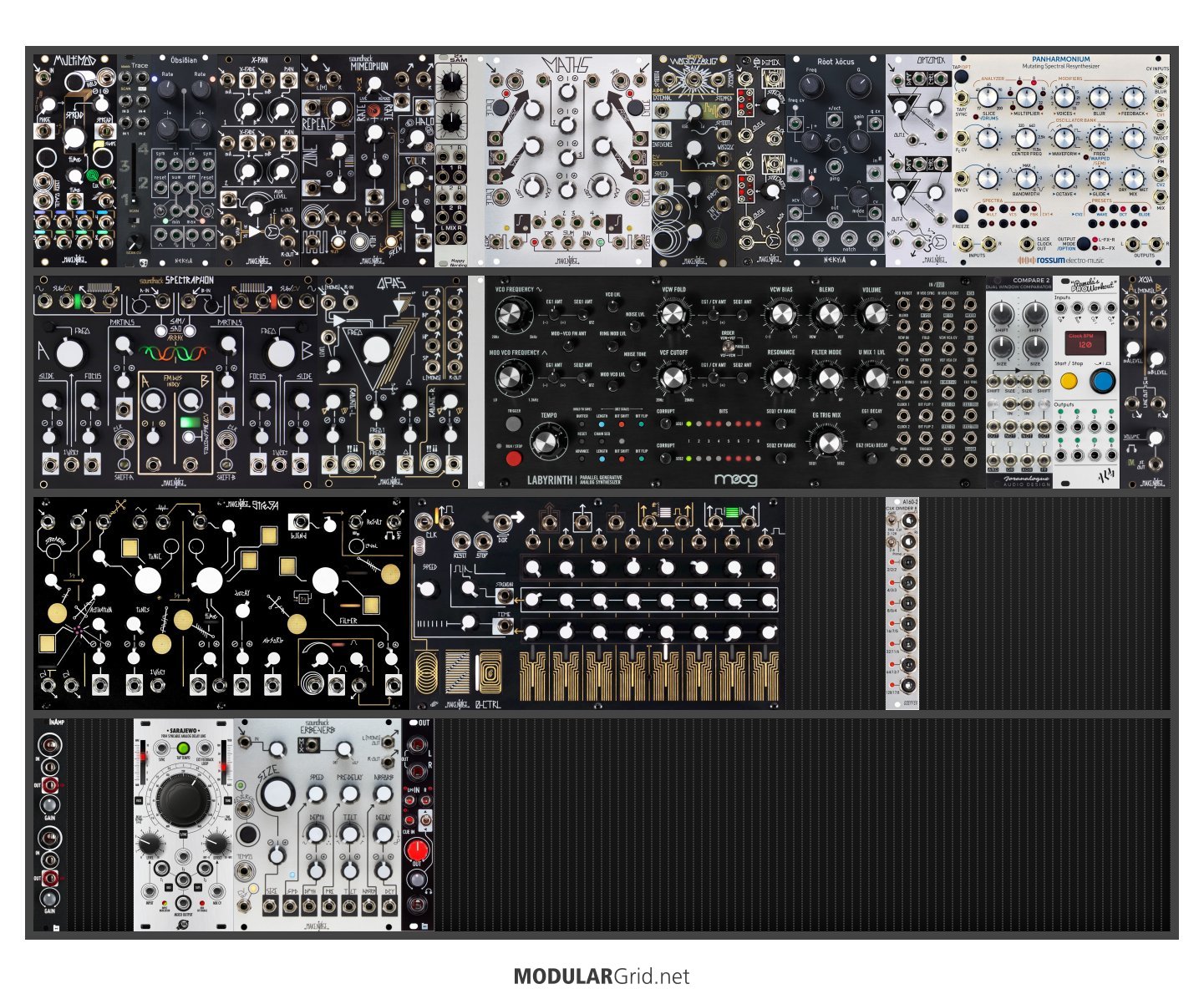Click the blue button on clock module

point(1103,382)
